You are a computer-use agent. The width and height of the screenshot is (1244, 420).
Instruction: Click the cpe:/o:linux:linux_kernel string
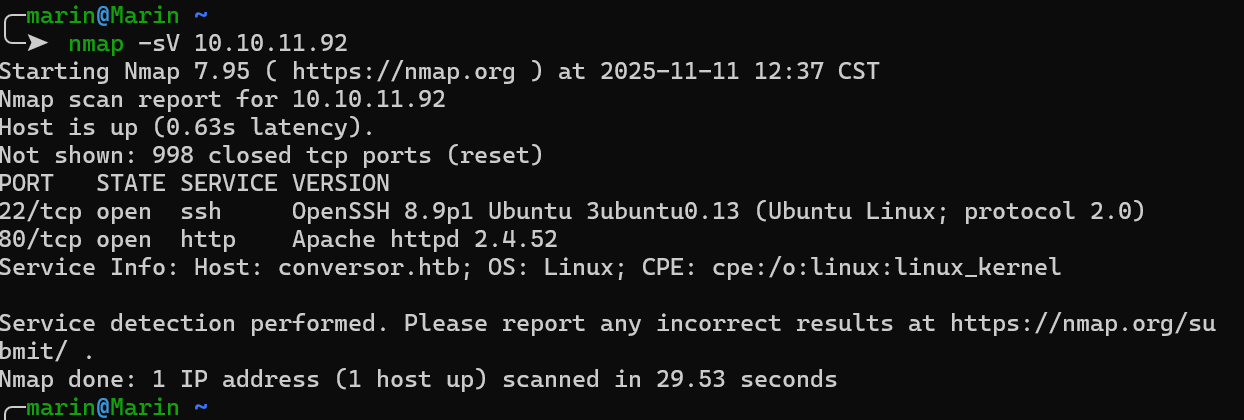[886, 267]
